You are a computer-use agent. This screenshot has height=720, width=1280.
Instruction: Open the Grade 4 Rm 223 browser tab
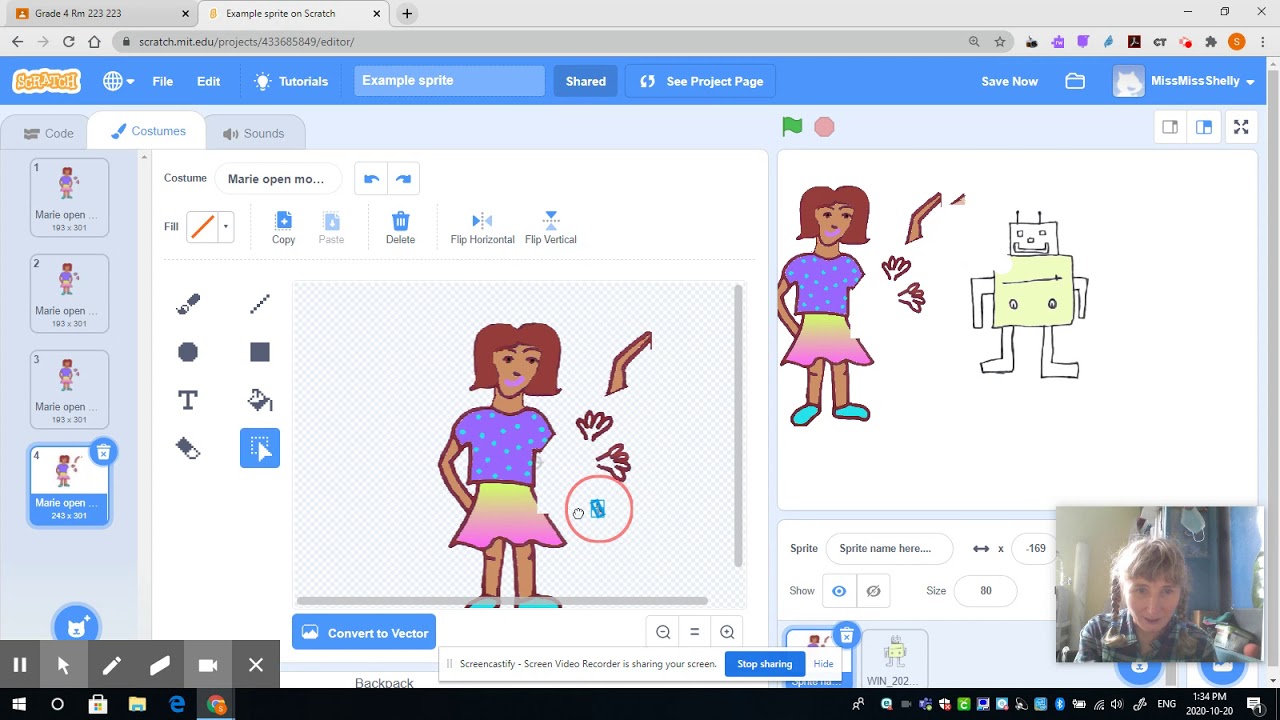(100, 14)
